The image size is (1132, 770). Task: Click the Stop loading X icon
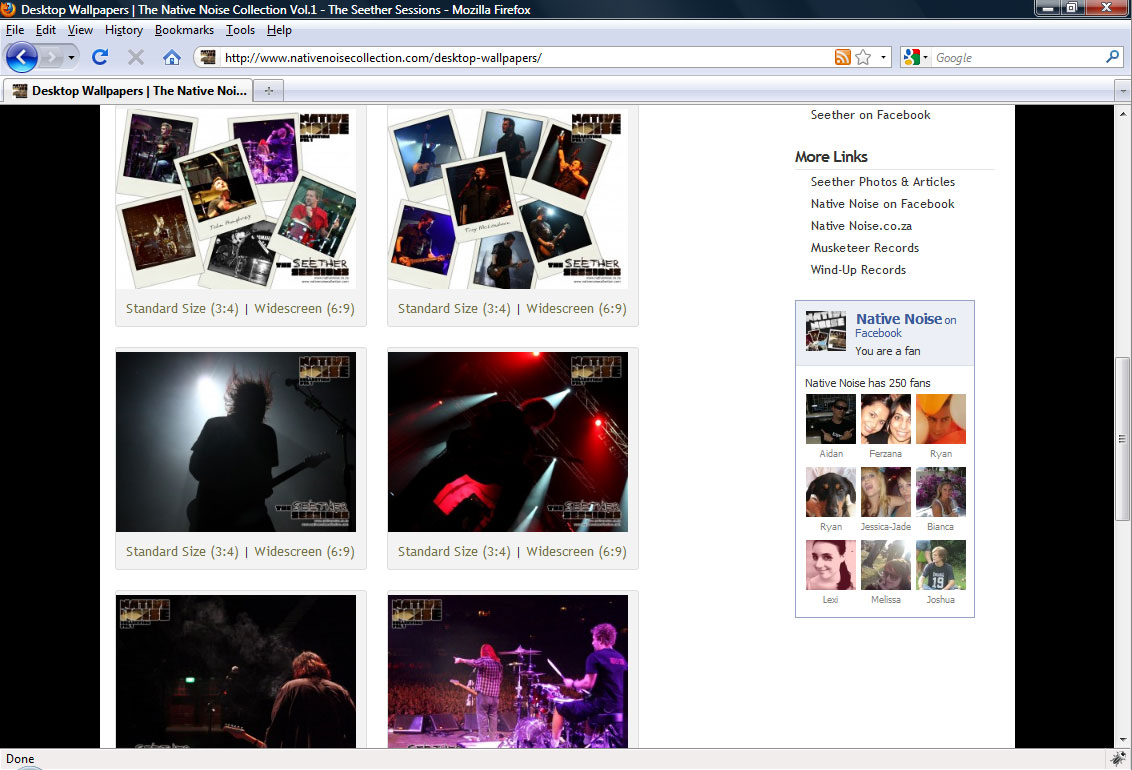click(136, 57)
